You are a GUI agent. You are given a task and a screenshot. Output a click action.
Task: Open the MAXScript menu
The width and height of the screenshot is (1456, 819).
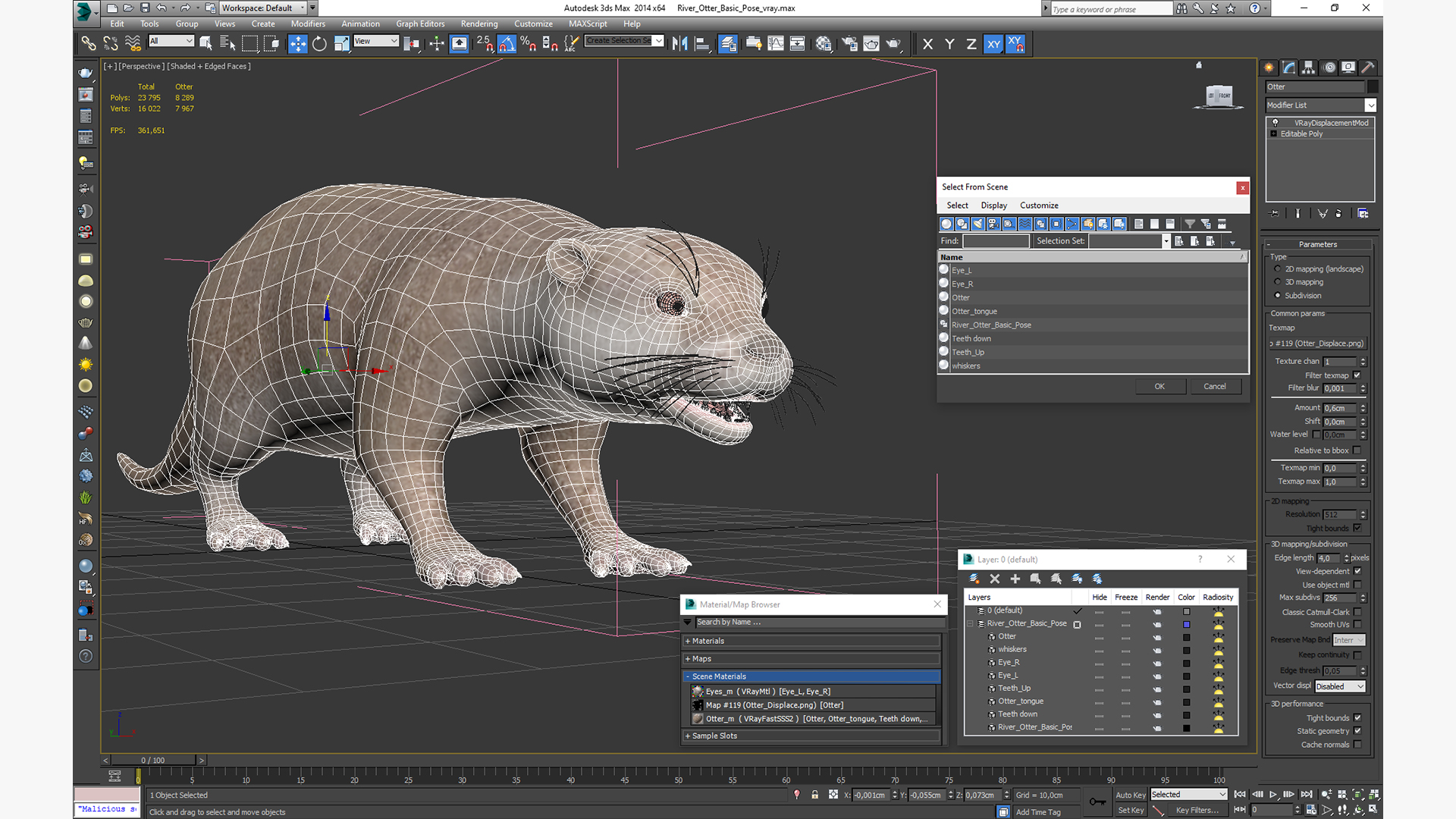tap(588, 24)
